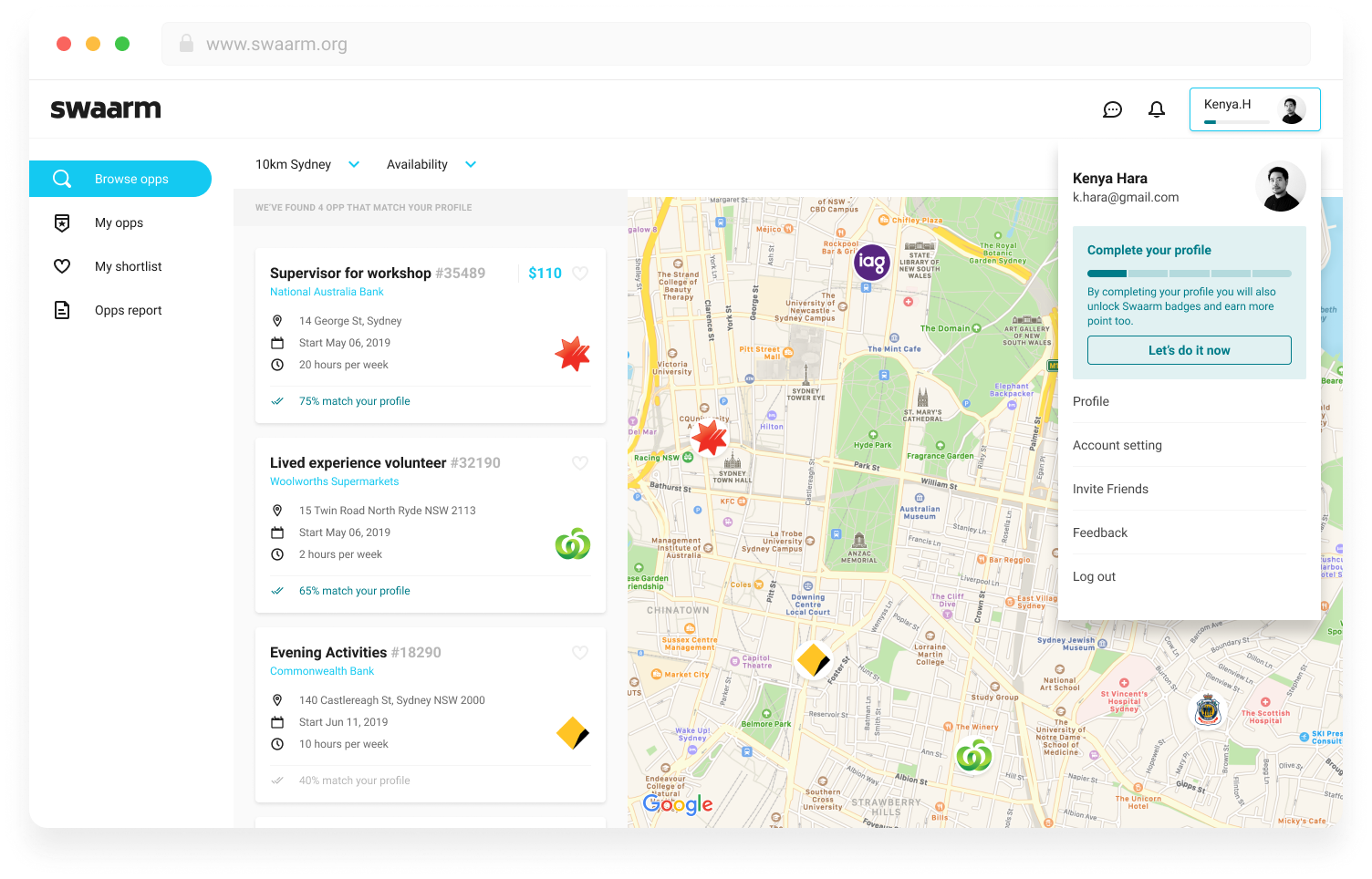The width and height of the screenshot is (1372, 879).
Task: Click the notifications bell icon
Action: tap(1156, 109)
